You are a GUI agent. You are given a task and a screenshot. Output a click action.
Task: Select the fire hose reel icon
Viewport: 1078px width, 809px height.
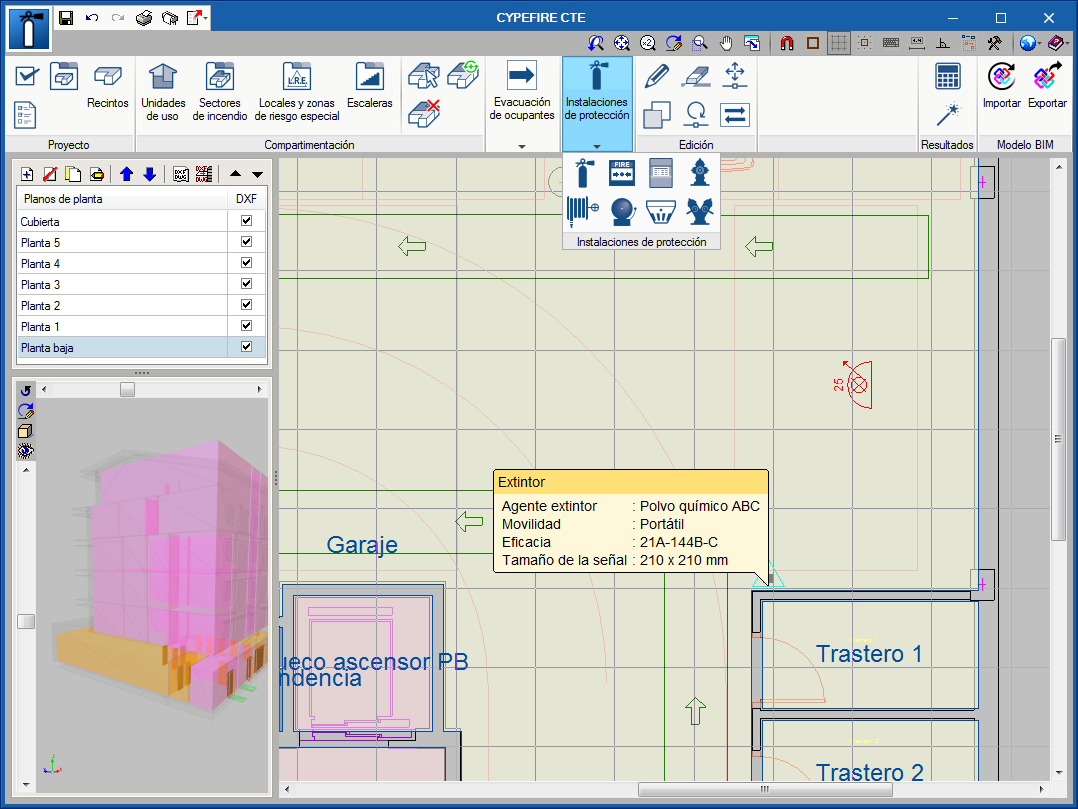(582, 210)
